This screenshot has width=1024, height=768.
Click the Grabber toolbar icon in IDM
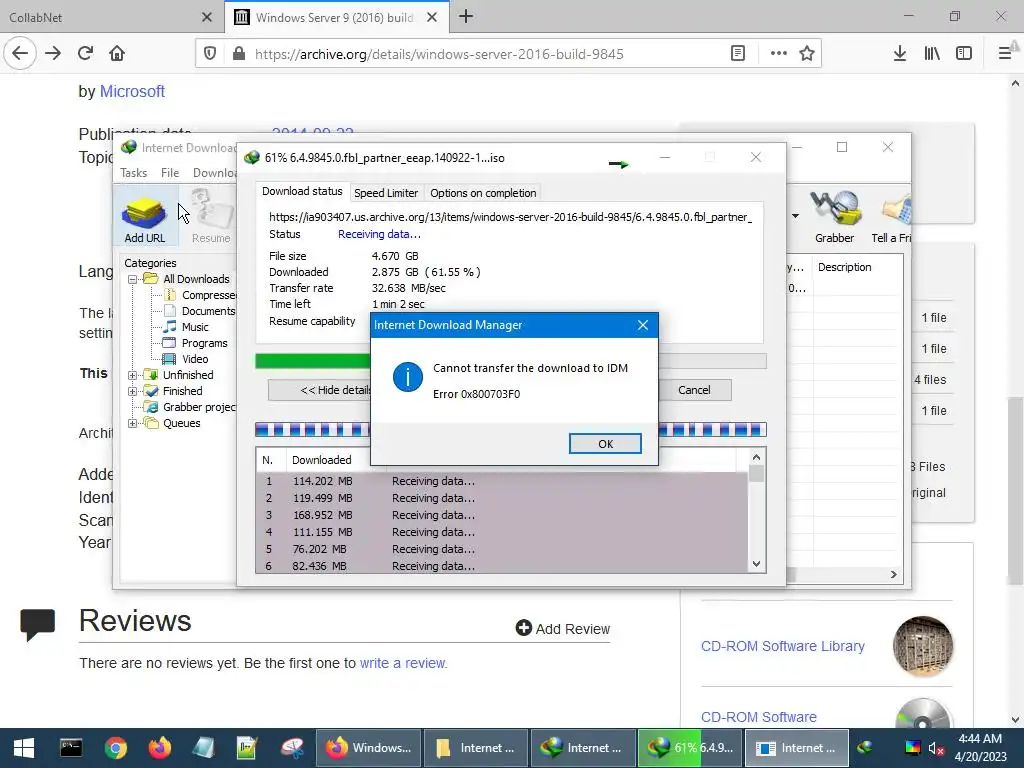834,217
